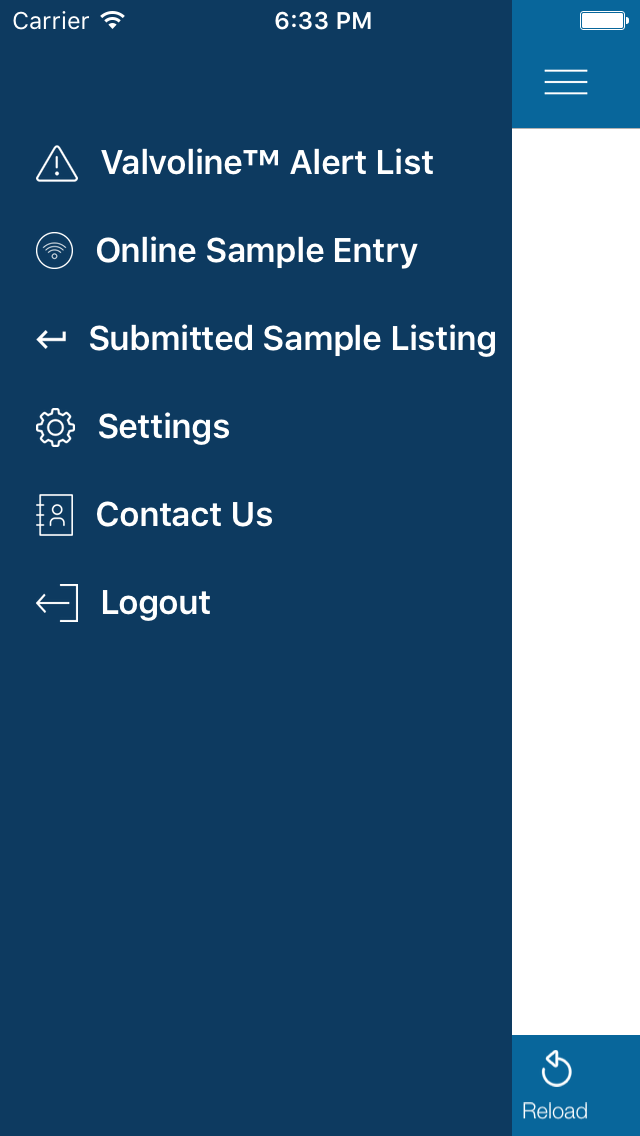Screen dimensions: 640x1136
Task: Click the 6:33 PM clock in status bar
Action: pyautogui.click(x=323, y=21)
